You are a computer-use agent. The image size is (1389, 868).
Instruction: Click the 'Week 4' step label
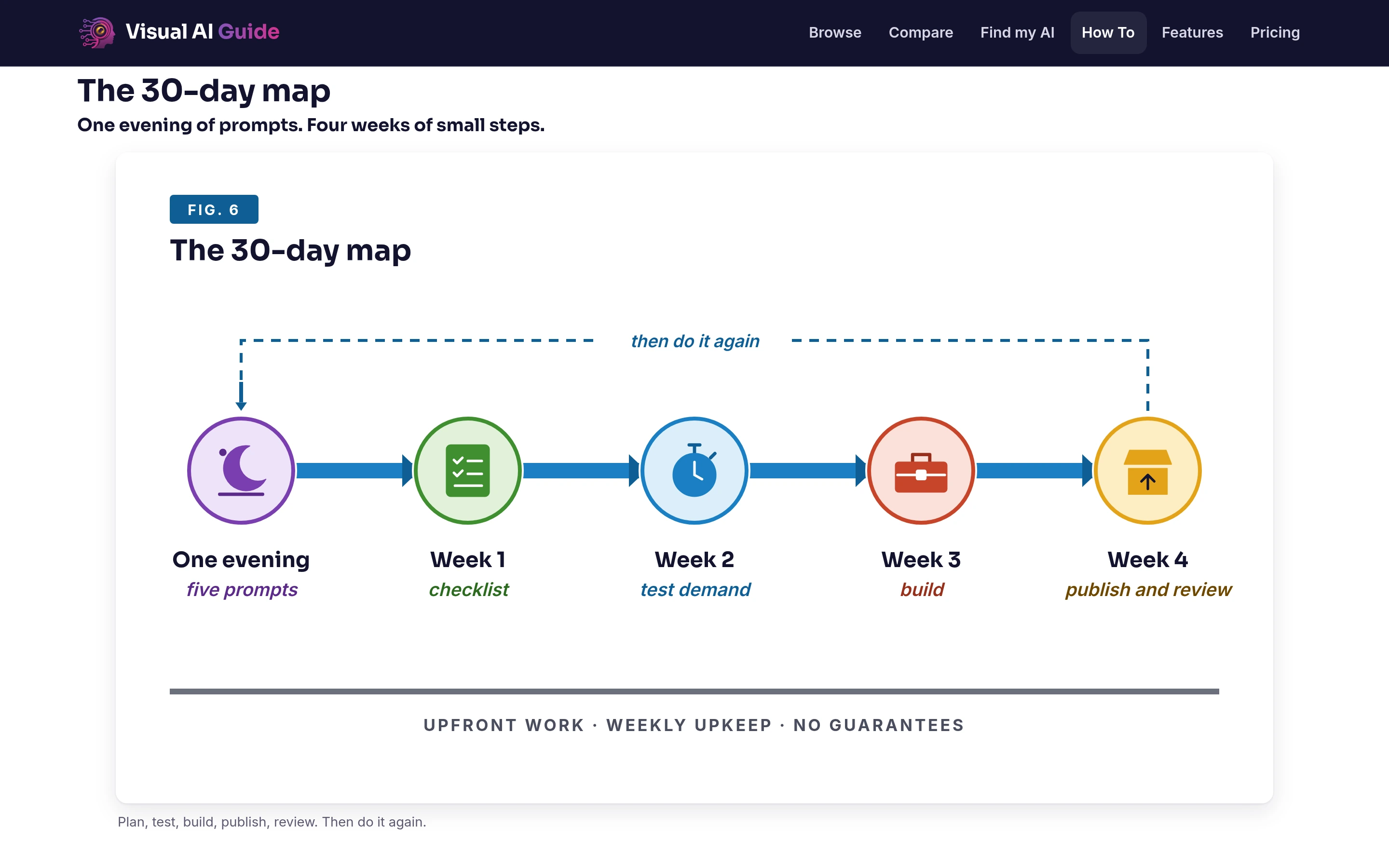click(x=1147, y=560)
